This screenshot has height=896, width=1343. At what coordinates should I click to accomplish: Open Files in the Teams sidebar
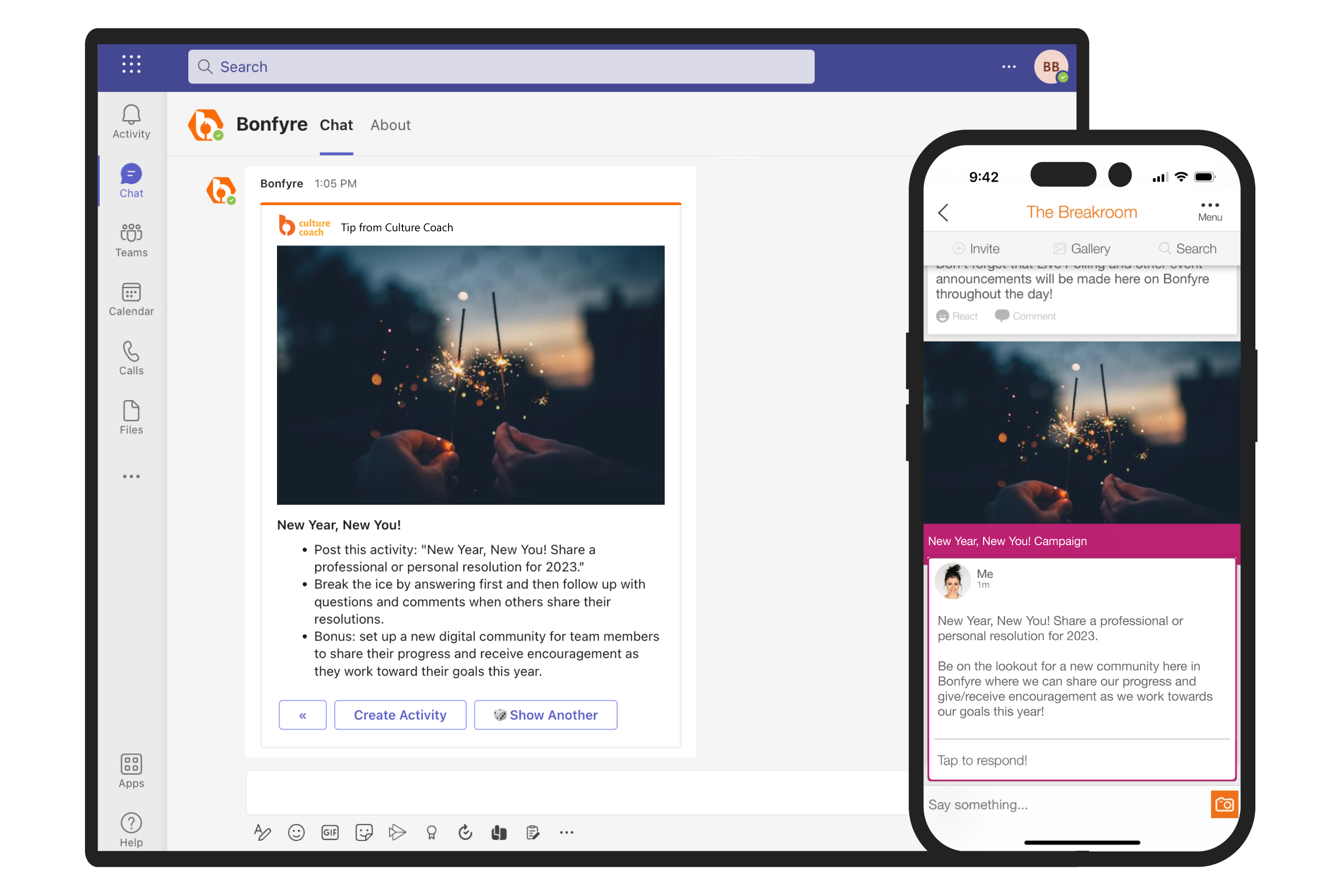[x=132, y=417]
